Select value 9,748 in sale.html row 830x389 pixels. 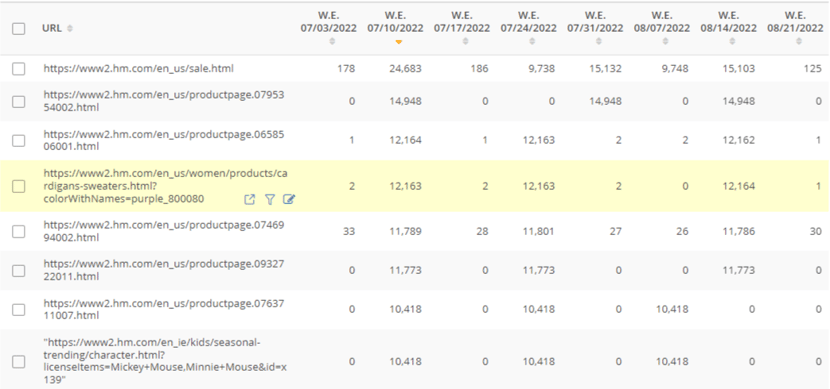click(x=675, y=69)
